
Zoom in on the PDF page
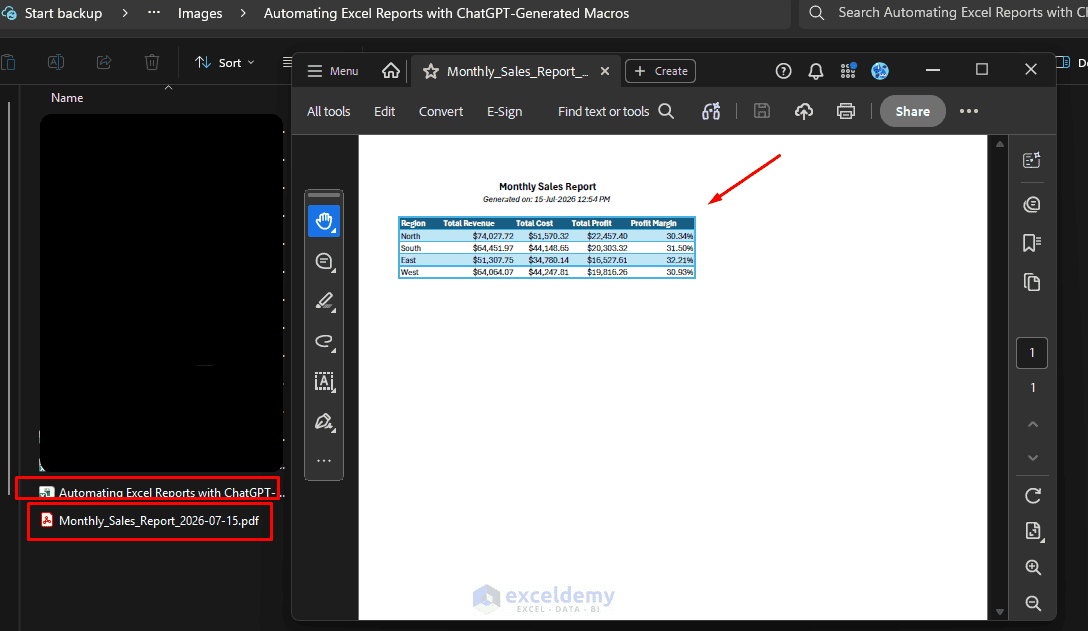(x=1032, y=567)
